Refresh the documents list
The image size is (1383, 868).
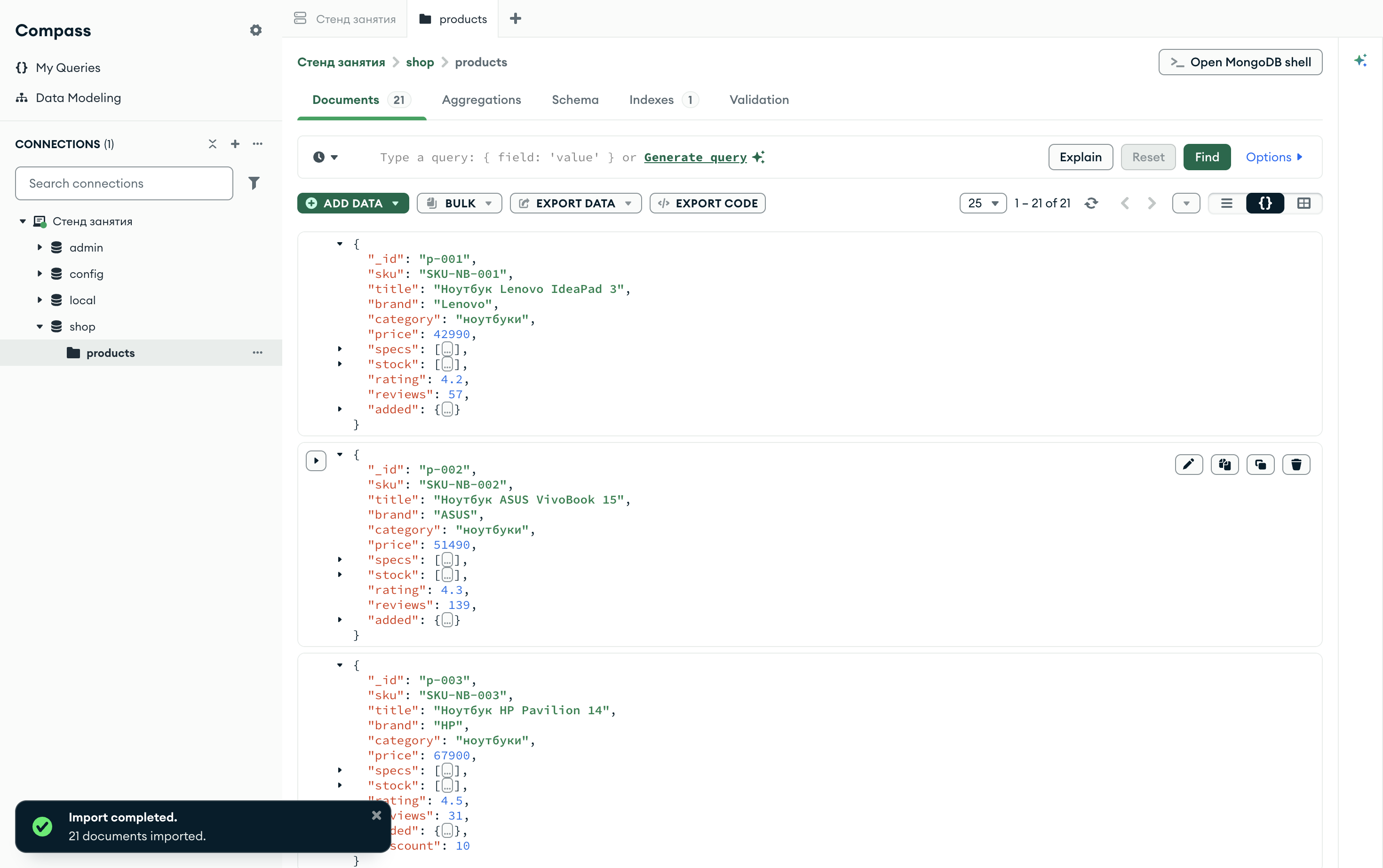pyautogui.click(x=1091, y=203)
